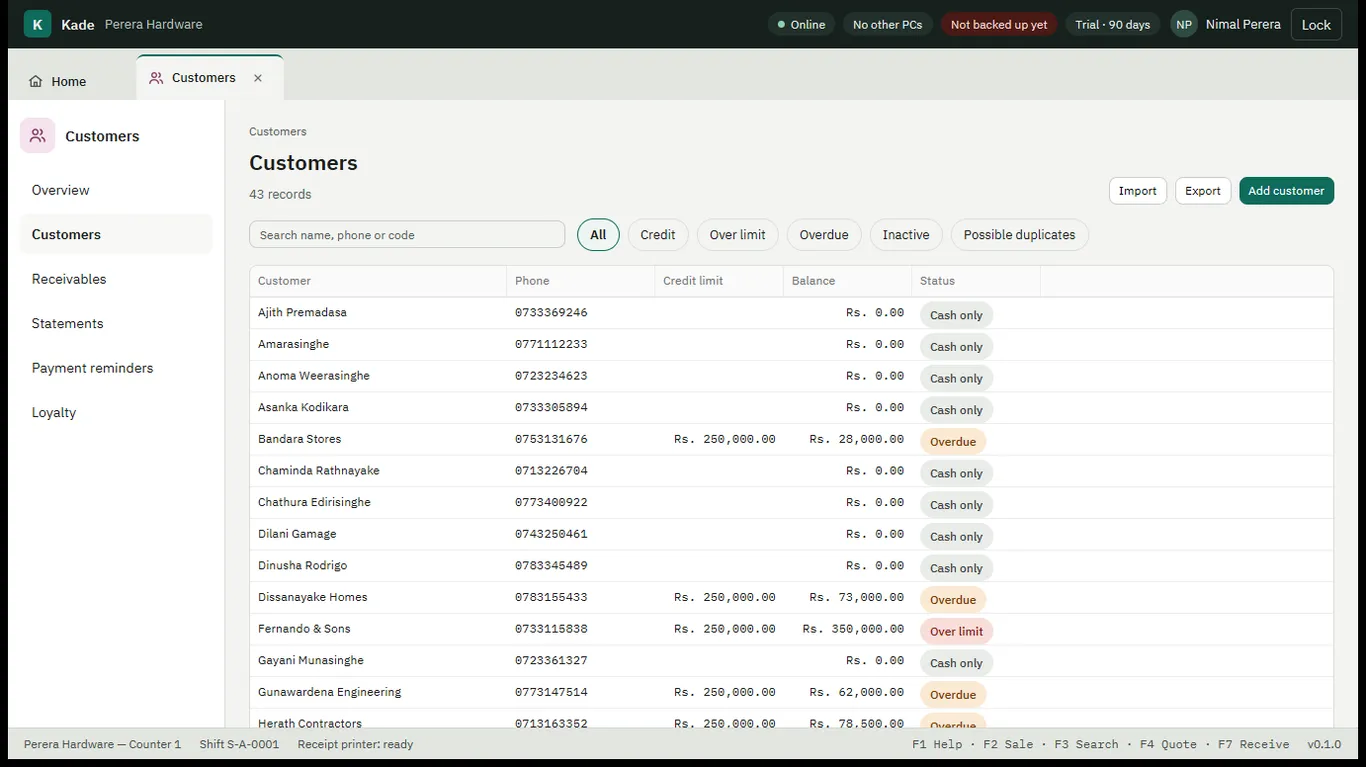Click phone number 0733369246
Viewport: 1366px width, 767px height.
pyautogui.click(x=551, y=313)
